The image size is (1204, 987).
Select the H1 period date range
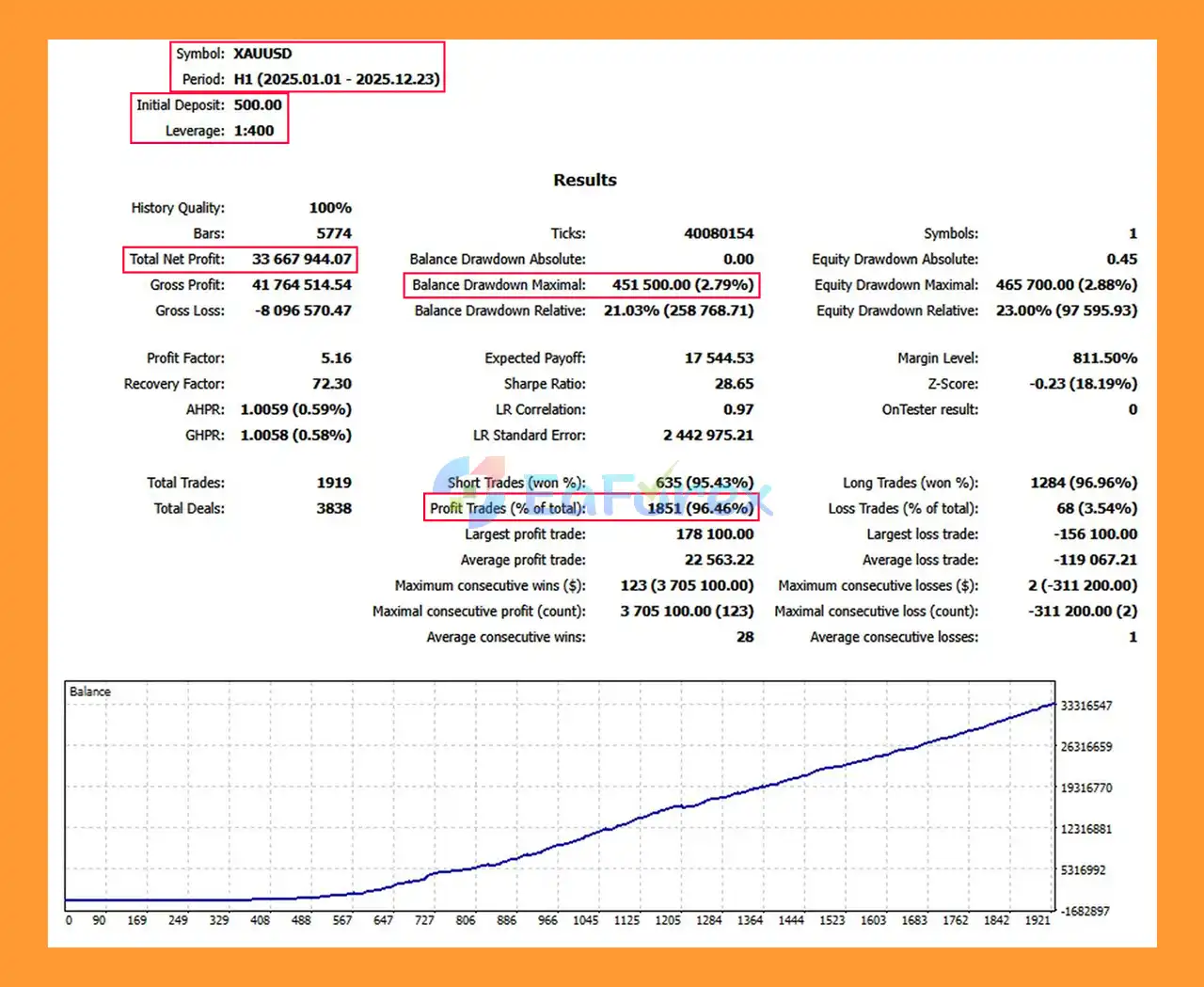tap(336, 79)
